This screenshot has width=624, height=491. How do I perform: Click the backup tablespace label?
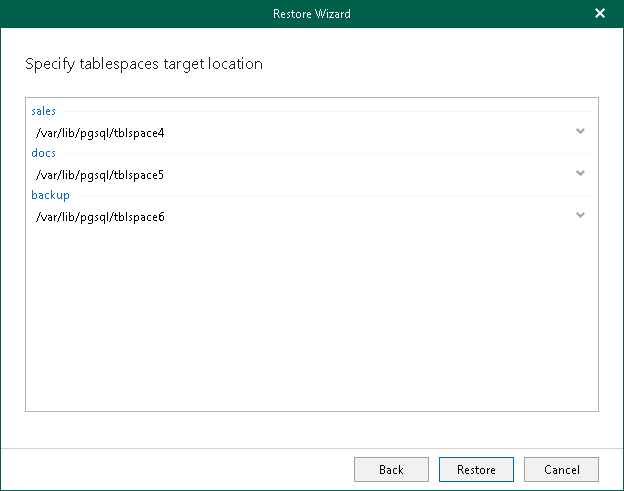(x=50, y=195)
